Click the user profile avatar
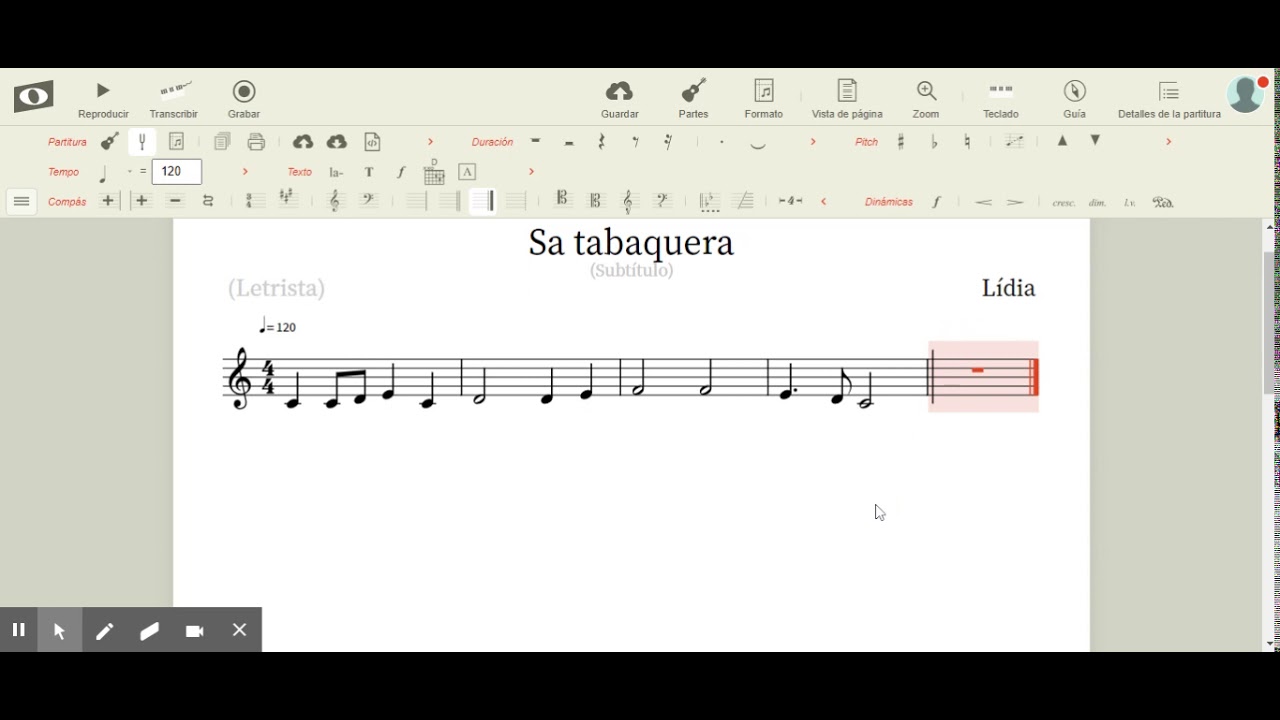 click(x=1246, y=94)
